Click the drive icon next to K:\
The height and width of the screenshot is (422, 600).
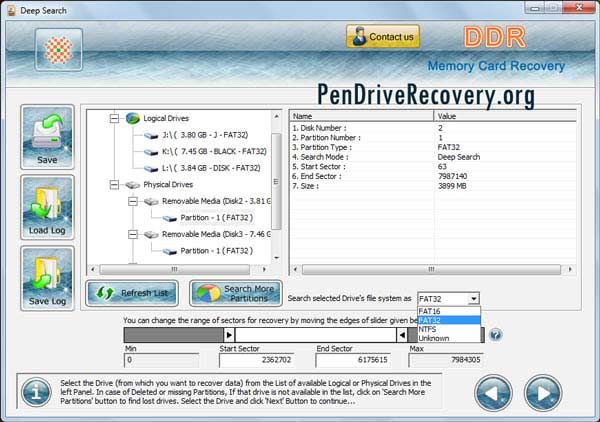[x=151, y=152]
